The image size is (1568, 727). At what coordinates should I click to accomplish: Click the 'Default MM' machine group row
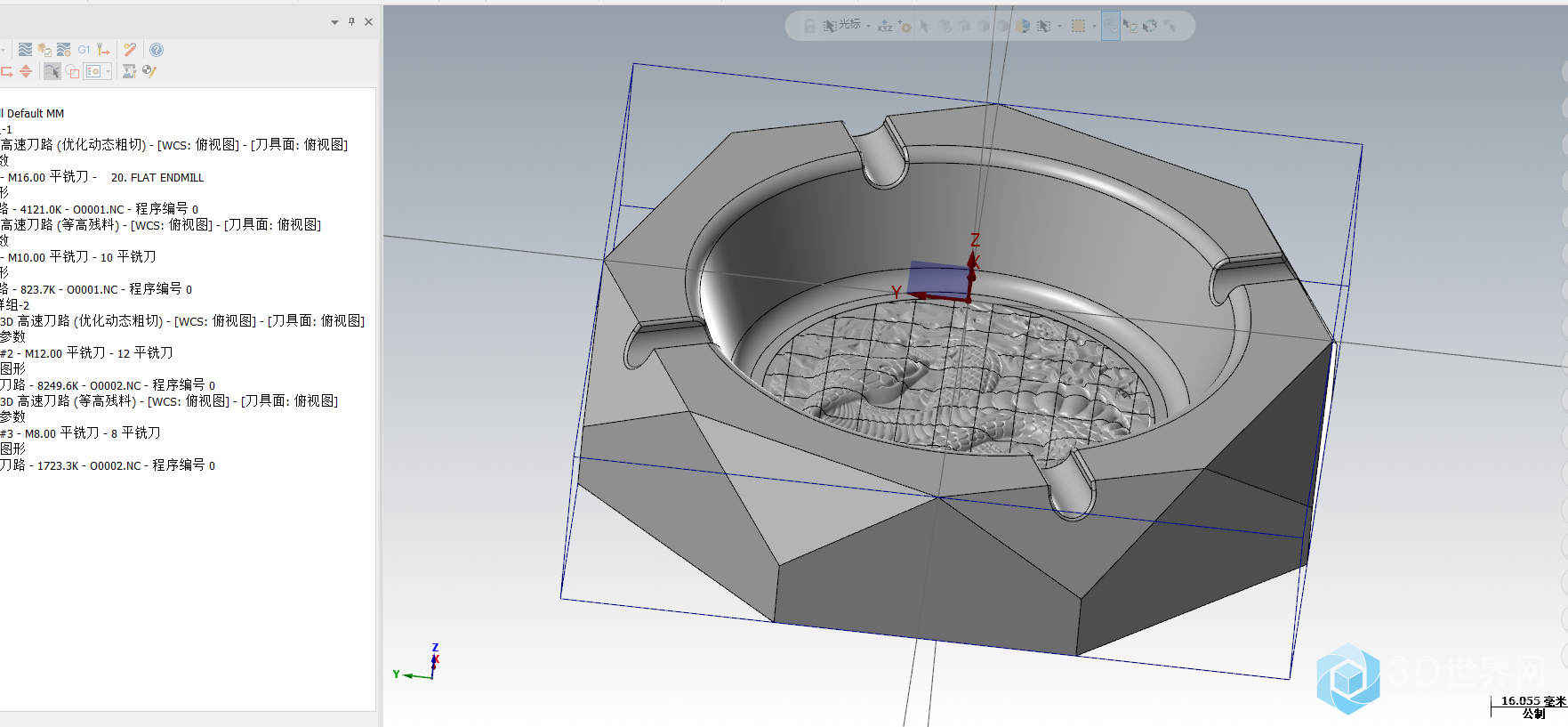click(32, 113)
